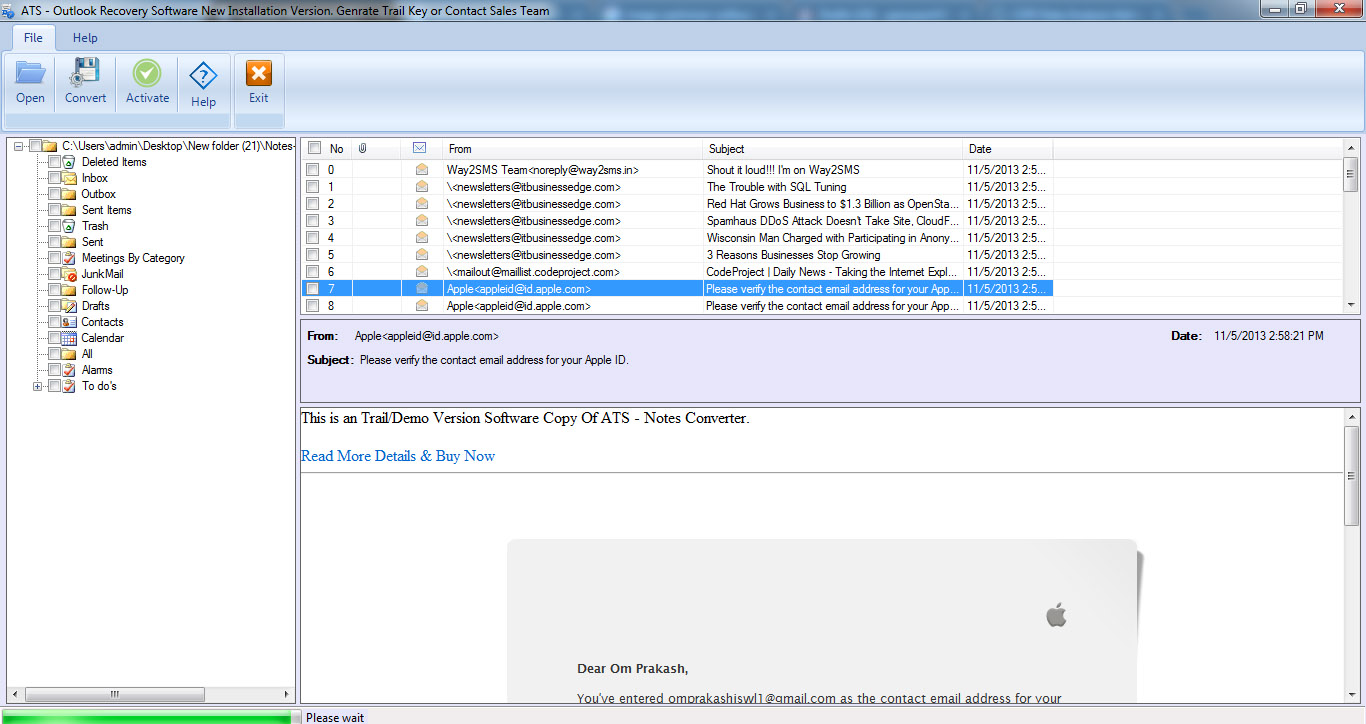Screen dimensions: 1366x724
Task: Open the Read More Details & Buy Now link
Action: [397, 455]
